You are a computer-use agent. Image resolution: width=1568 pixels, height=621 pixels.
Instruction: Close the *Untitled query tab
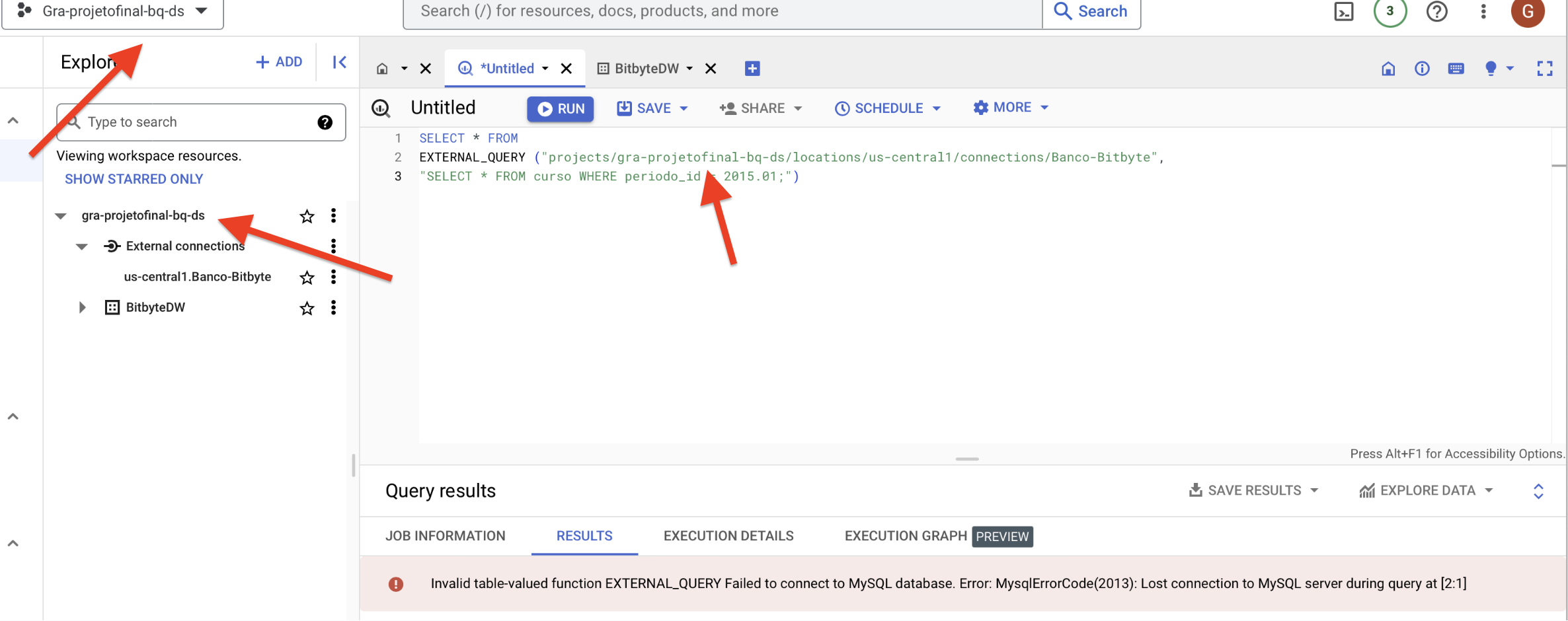(x=567, y=69)
